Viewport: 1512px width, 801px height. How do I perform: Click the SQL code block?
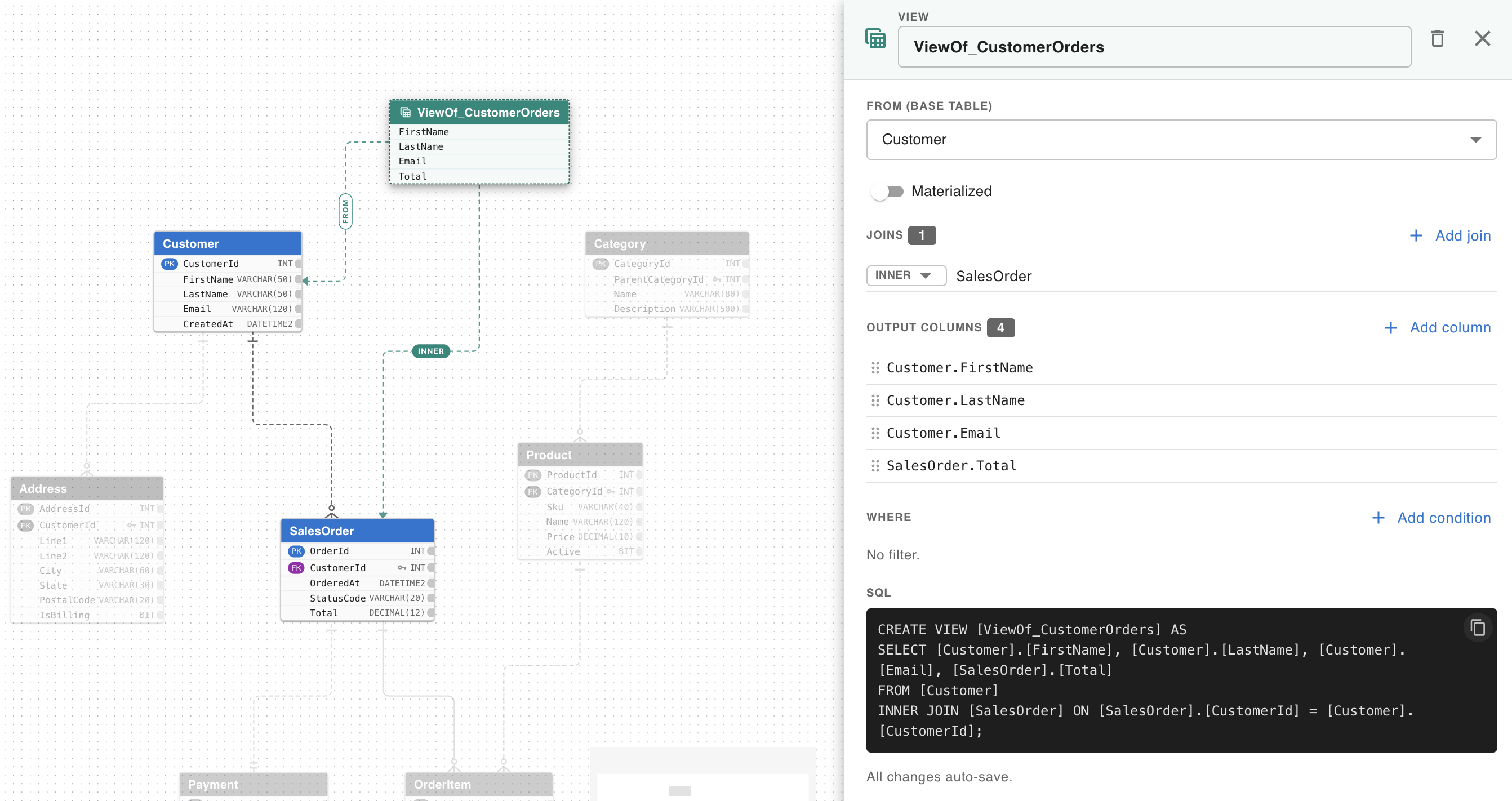[x=1181, y=680]
